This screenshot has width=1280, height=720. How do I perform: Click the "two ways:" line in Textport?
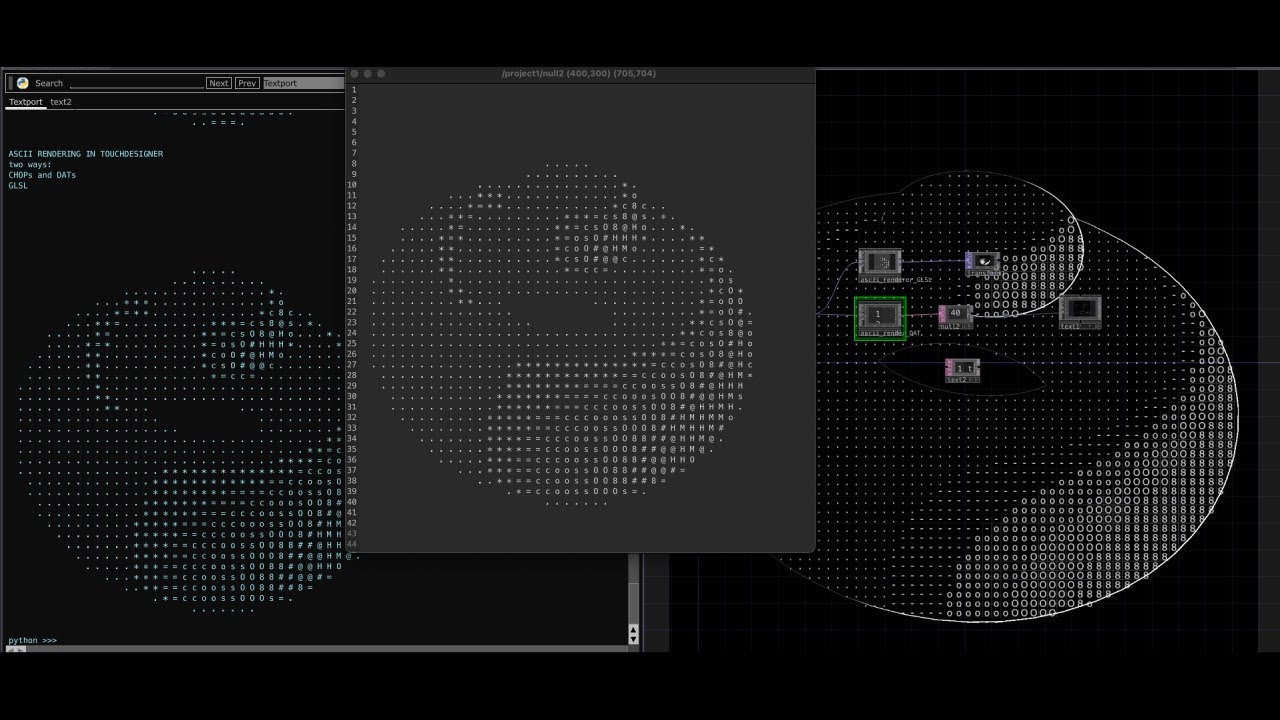point(30,165)
